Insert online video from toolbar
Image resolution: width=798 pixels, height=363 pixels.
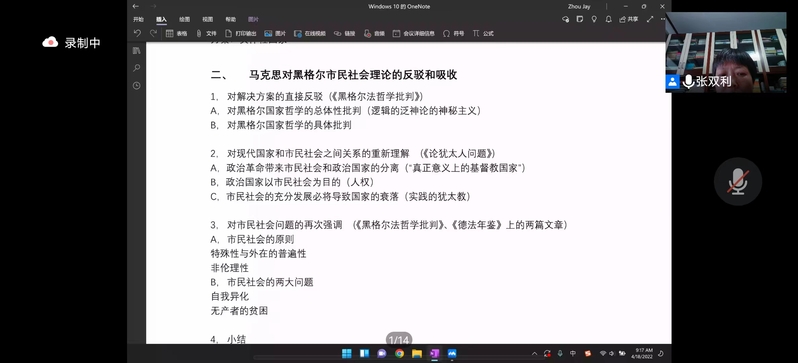click(x=309, y=34)
